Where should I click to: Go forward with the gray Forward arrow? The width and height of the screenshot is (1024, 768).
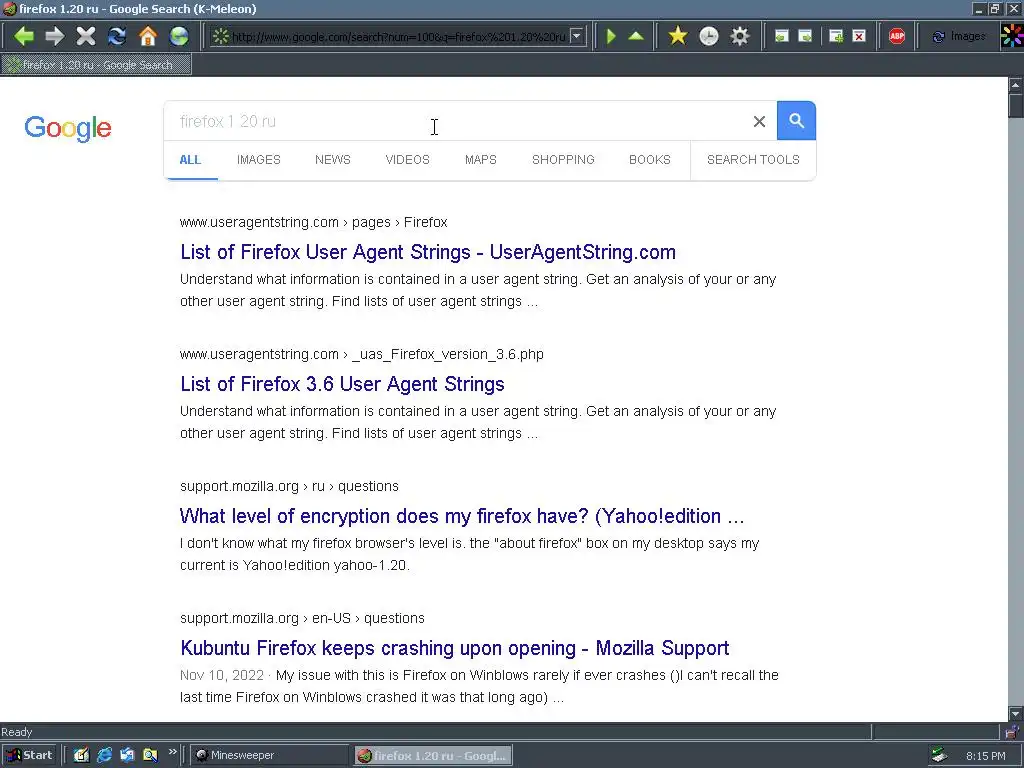[55, 36]
